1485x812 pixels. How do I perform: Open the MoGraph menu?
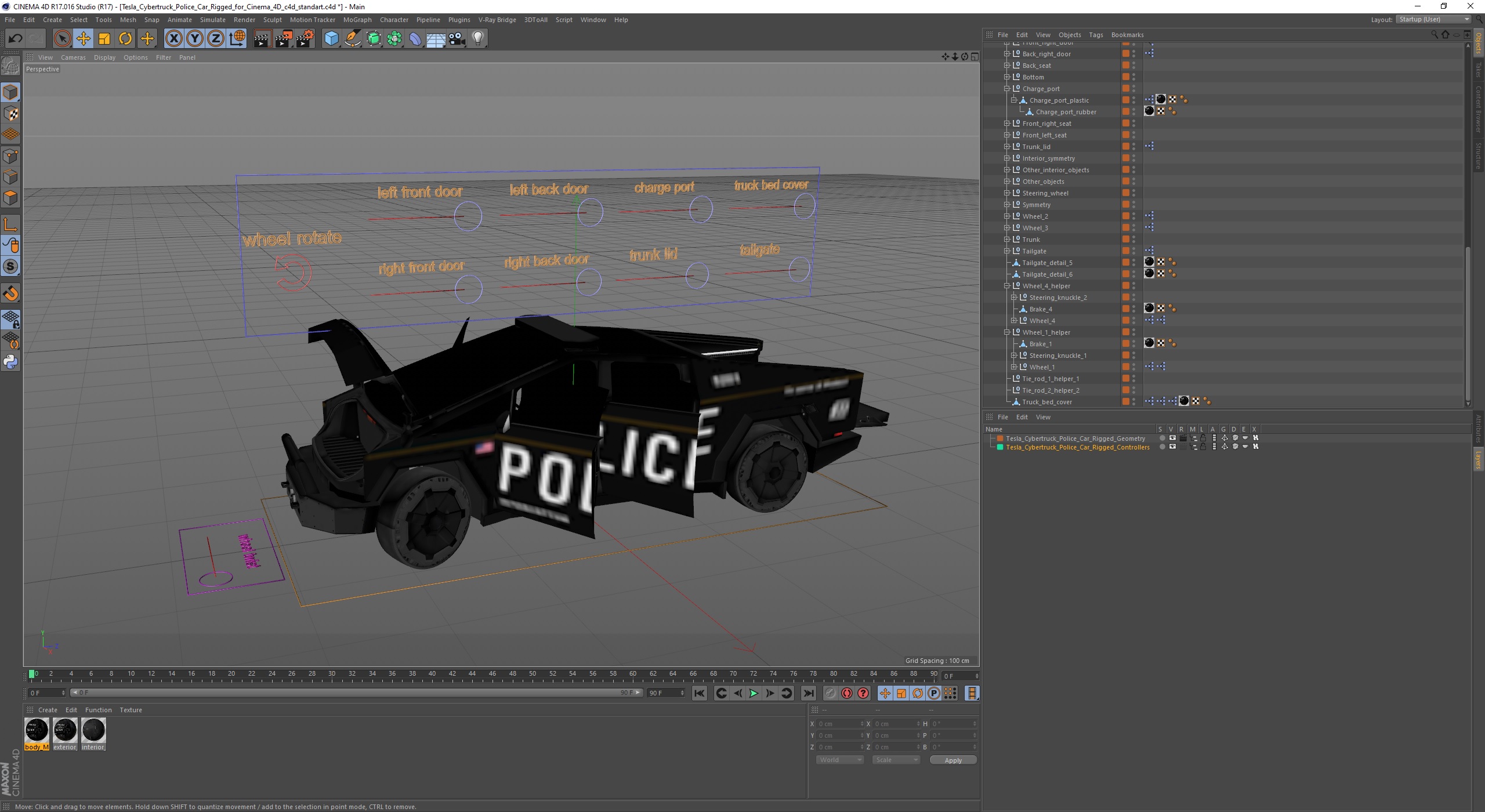tap(357, 20)
